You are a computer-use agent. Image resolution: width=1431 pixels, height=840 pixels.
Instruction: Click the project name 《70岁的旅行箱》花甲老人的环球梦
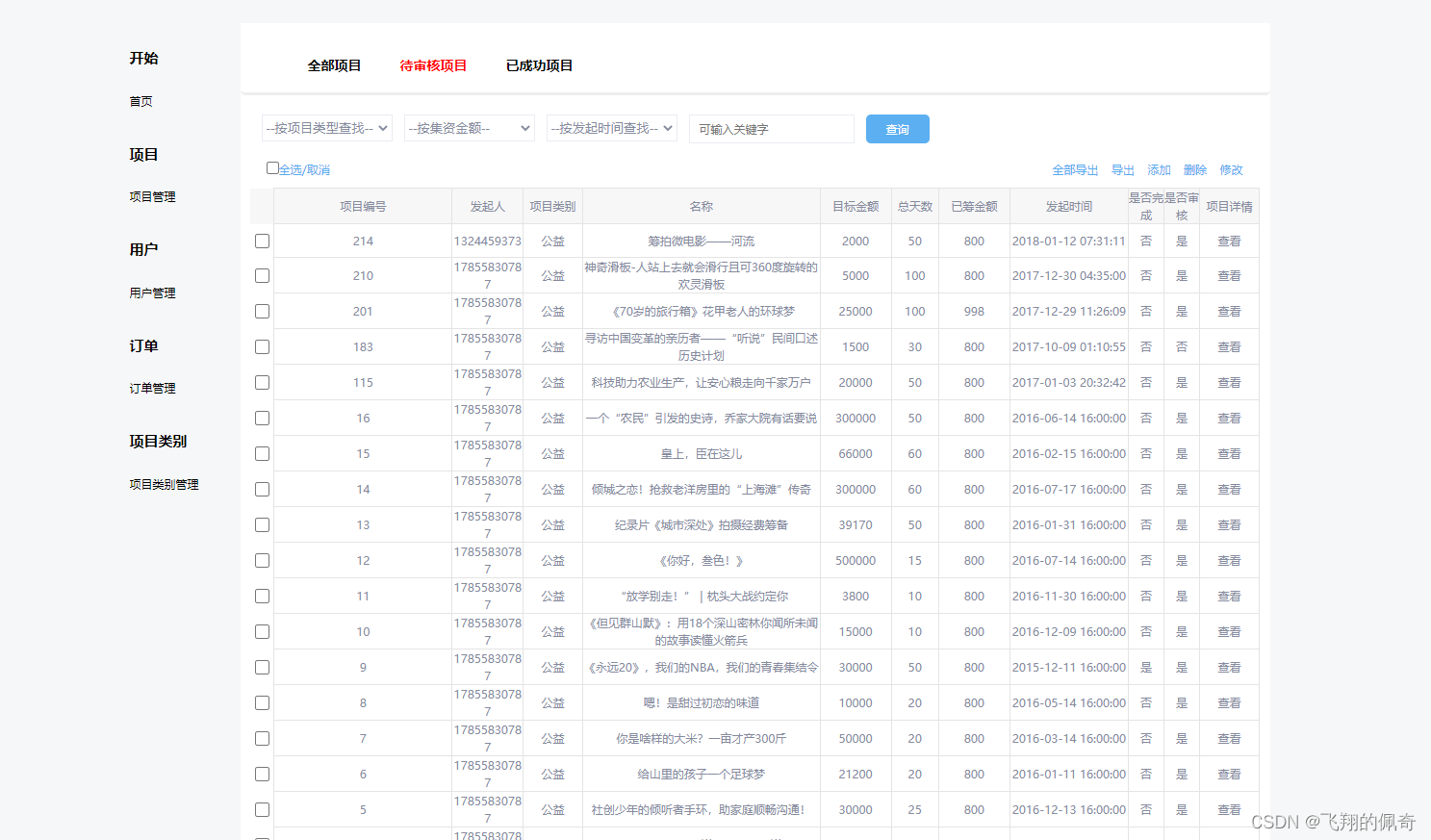click(701, 311)
